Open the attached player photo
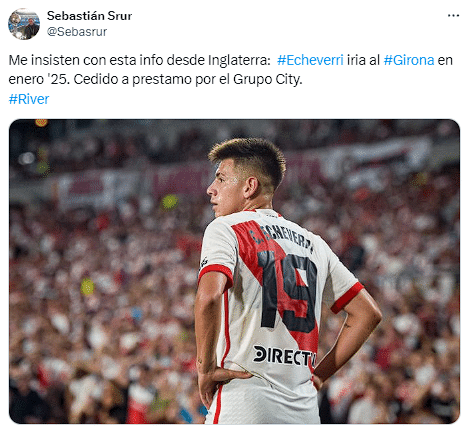Viewport: 466px width, 432px height. click(234, 271)
